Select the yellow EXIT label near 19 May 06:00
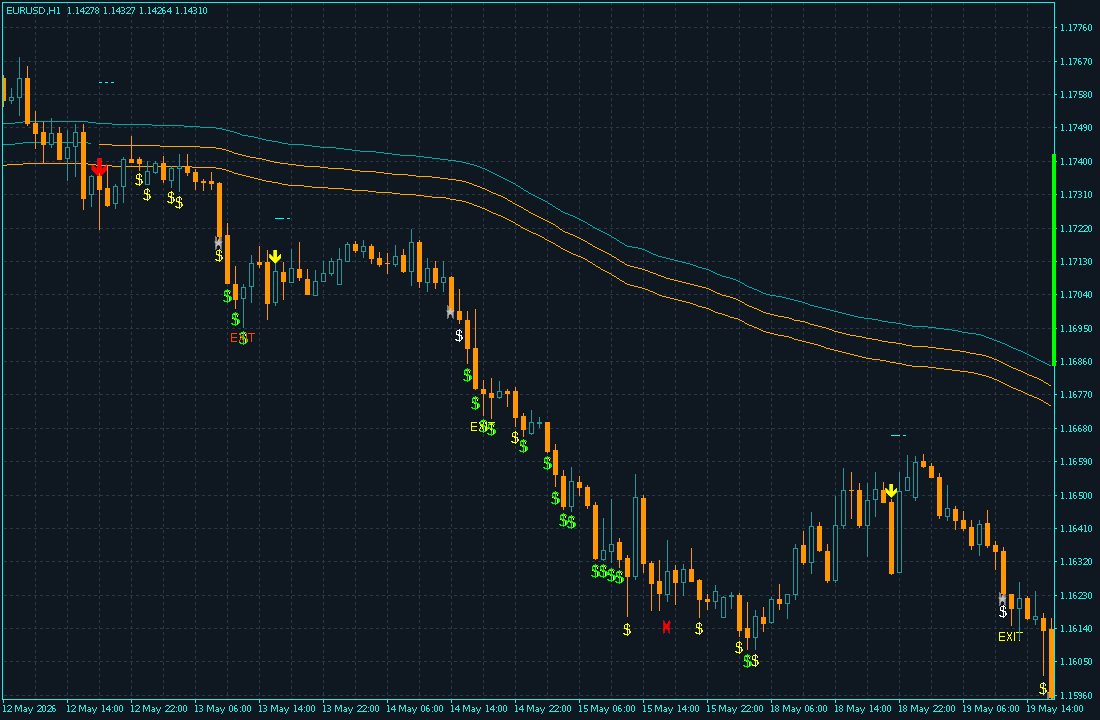This screenshot has height=720, width=1100. coord(1010,636)
